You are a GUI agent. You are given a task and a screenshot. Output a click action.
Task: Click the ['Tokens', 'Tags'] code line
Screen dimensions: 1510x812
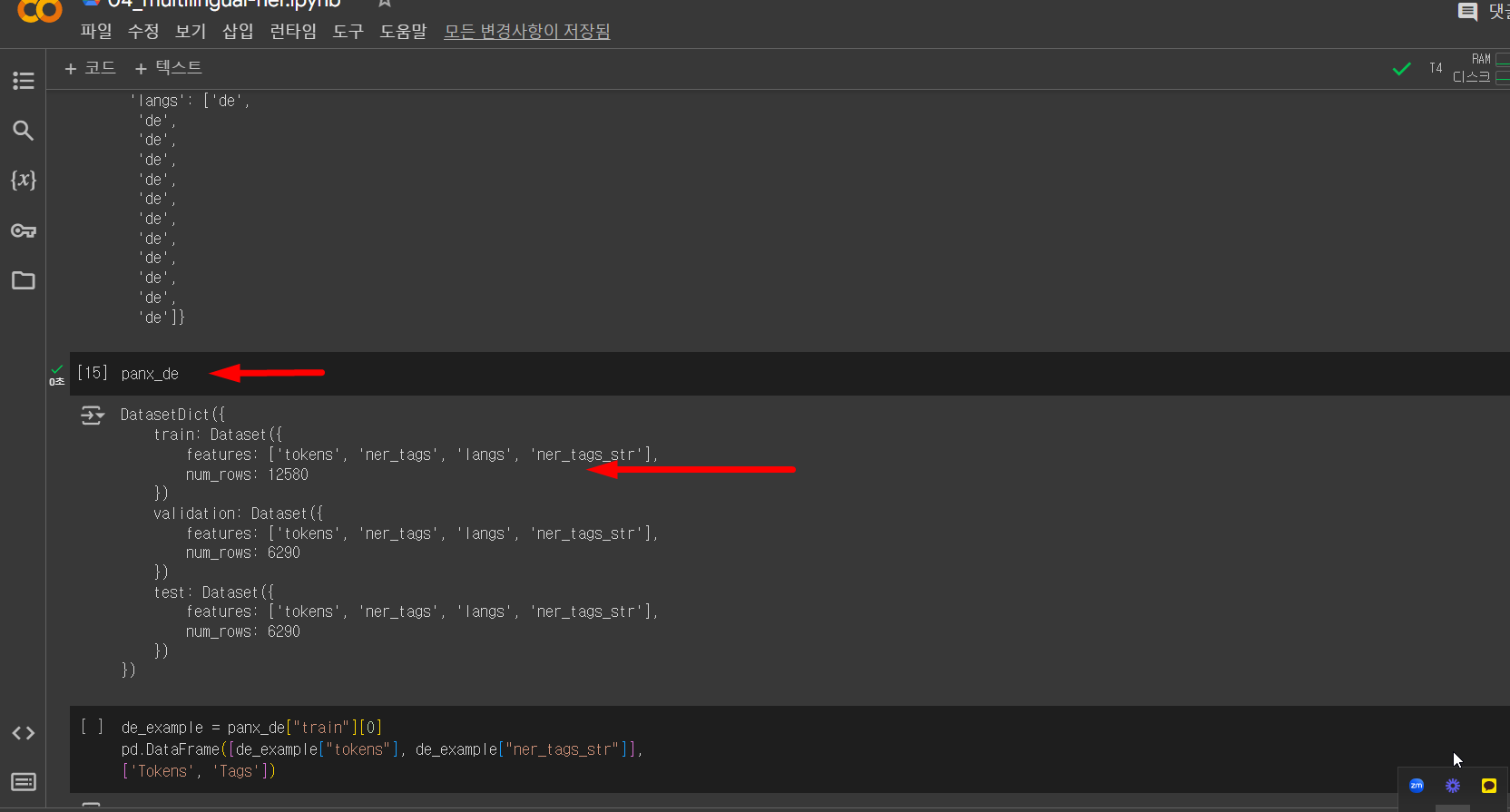[x=198, y=771]
